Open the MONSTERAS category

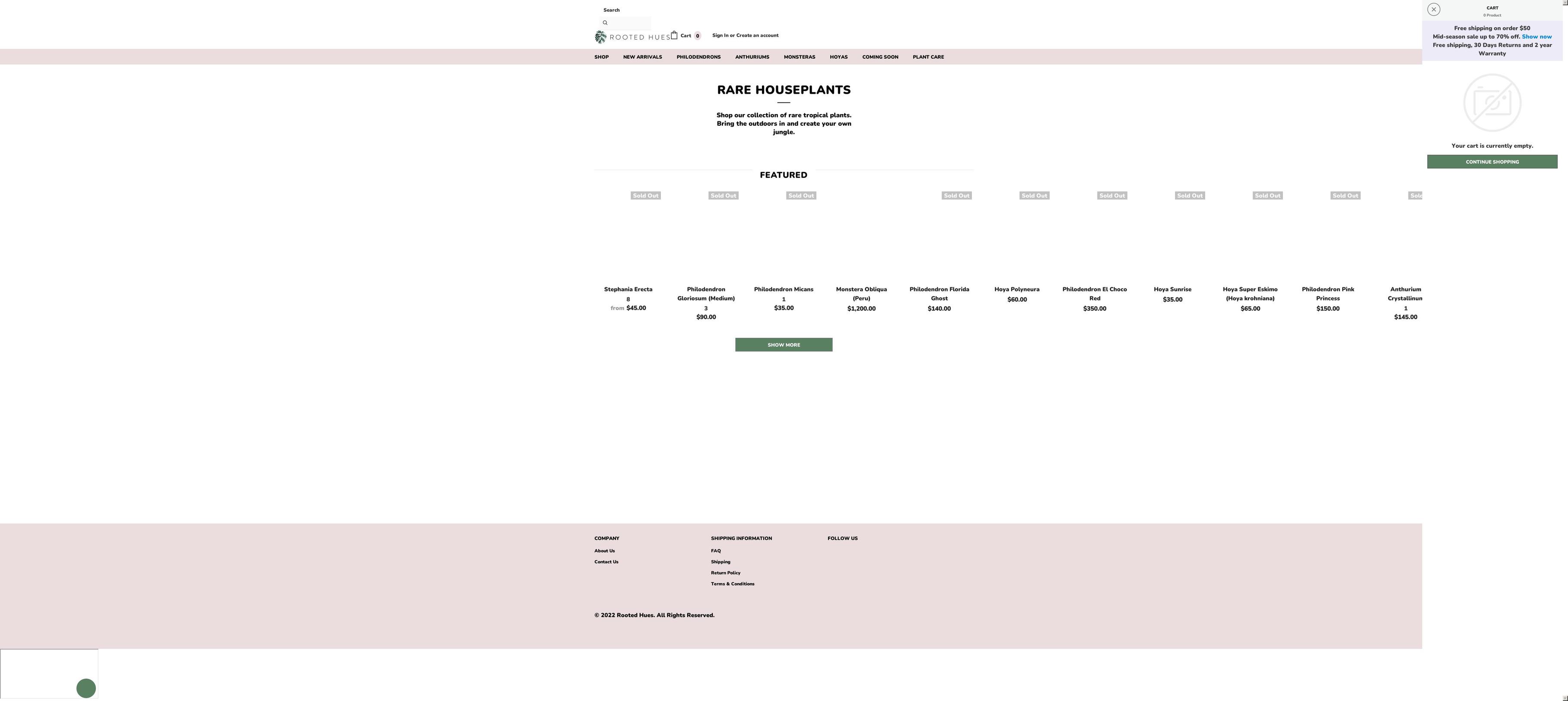click(799, 57)
